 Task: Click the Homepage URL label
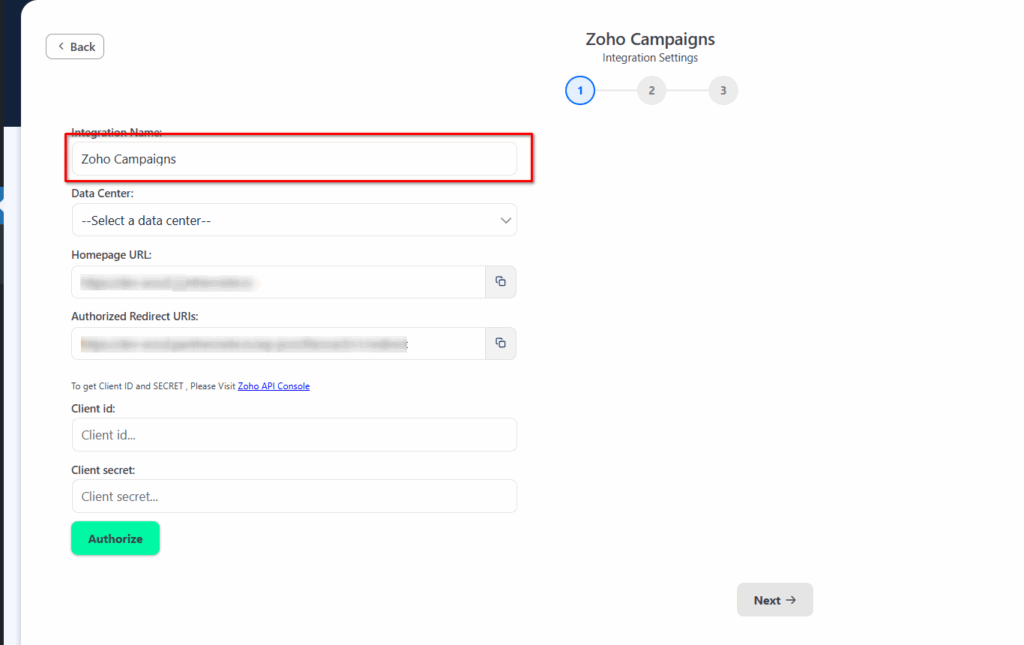tap(112, 255)
